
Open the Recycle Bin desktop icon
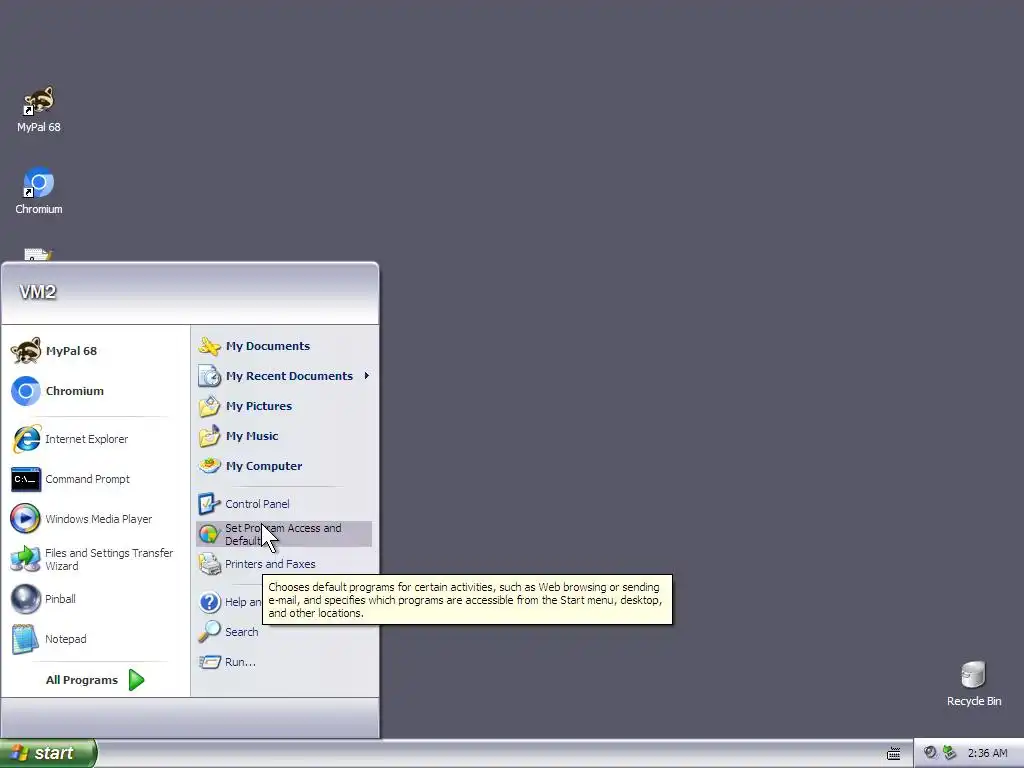tap(973, 675)
